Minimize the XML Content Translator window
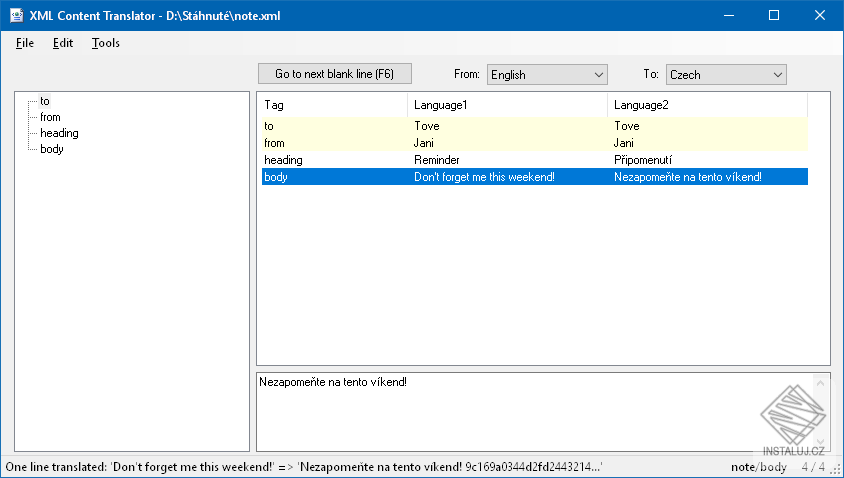Viewport: 844px width, 478px height. 729,15
